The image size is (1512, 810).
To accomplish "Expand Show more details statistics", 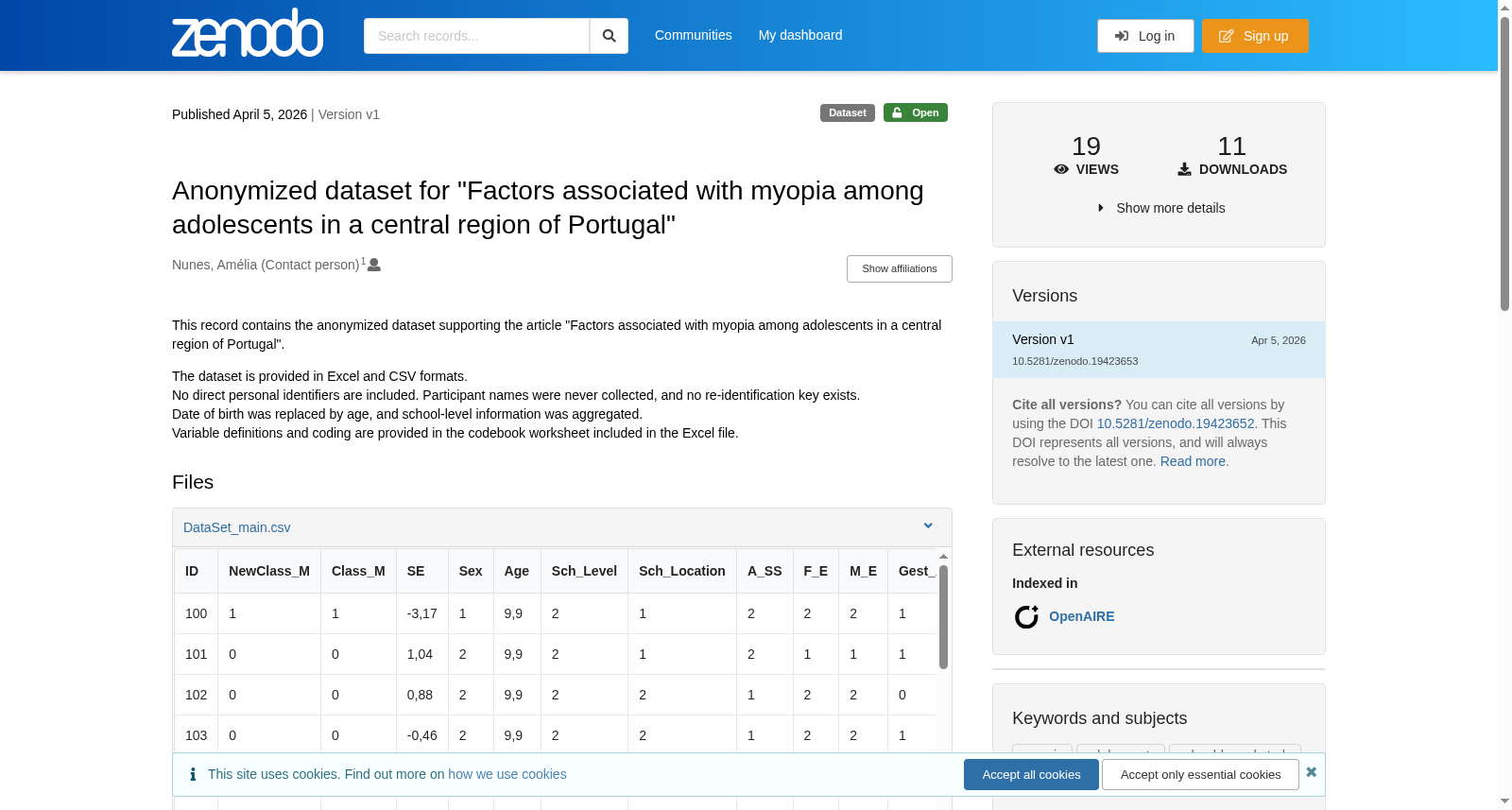I will (1160, 208).
